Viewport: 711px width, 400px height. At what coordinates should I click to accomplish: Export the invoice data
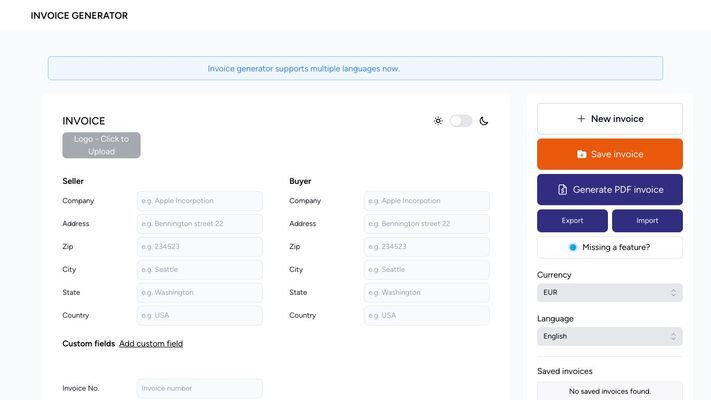572,220
